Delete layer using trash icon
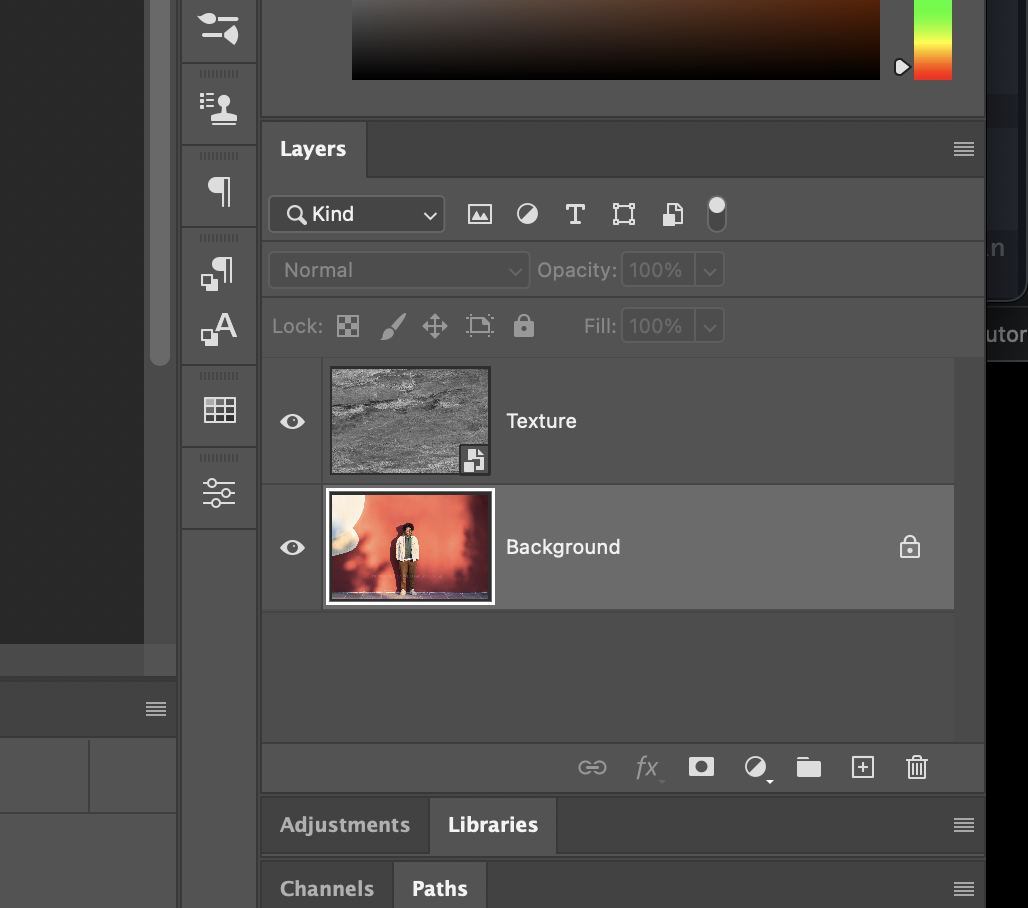 [x=916, y=767]
